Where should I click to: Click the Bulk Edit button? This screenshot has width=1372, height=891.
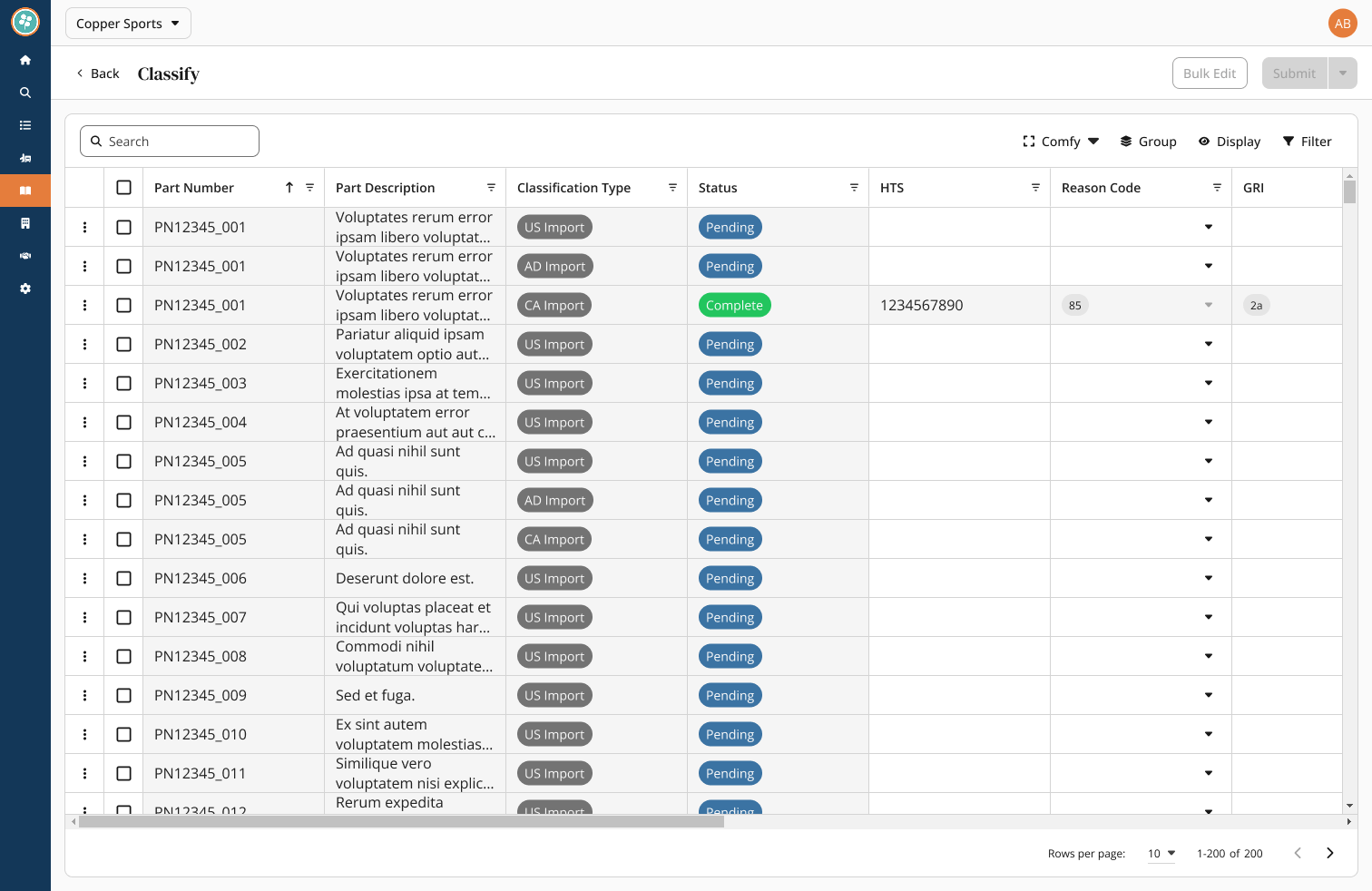(1210, 73)
